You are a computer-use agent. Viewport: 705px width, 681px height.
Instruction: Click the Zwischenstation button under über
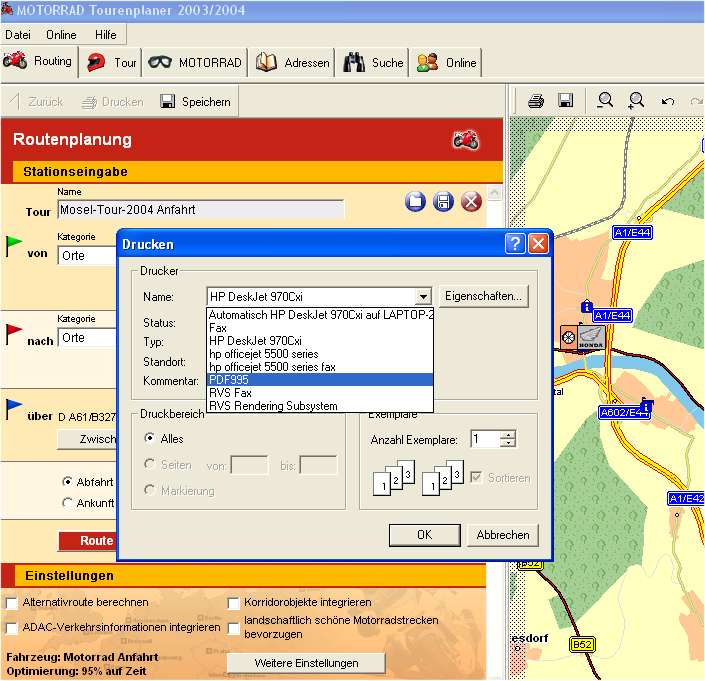87,439
